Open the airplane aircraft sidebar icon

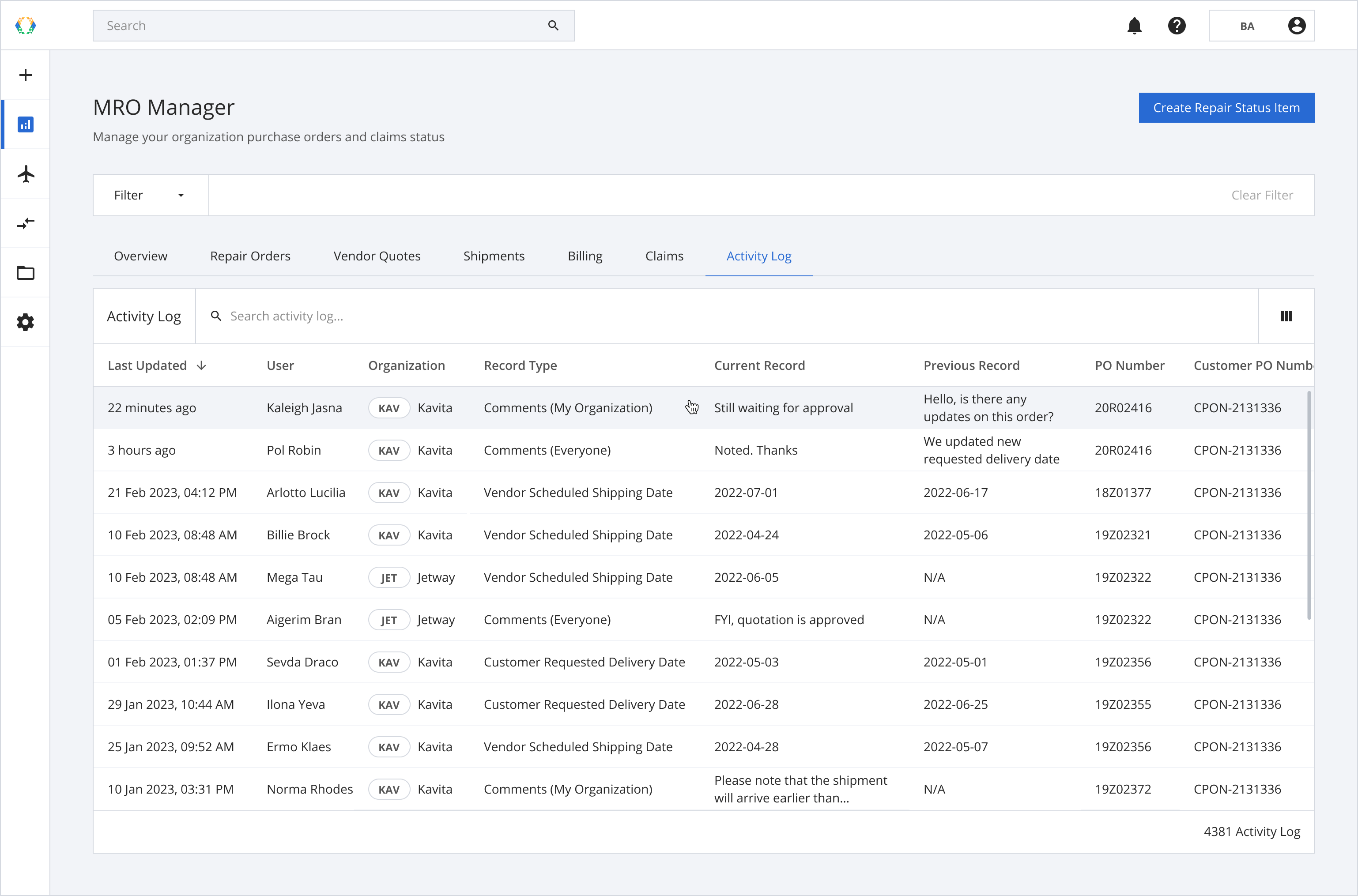point(26,174)
